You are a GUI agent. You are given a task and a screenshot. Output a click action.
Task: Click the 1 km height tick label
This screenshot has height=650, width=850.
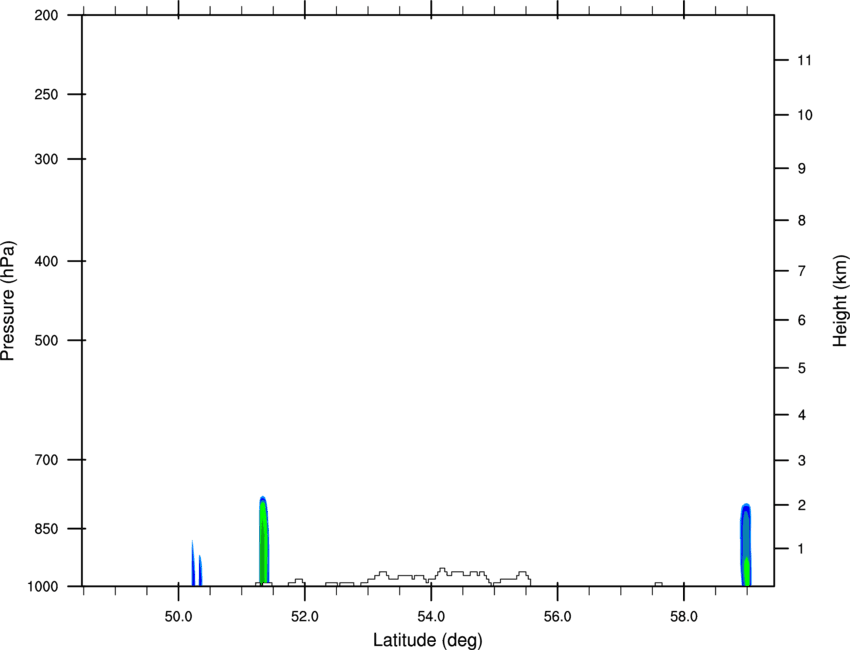coord(801,549)
